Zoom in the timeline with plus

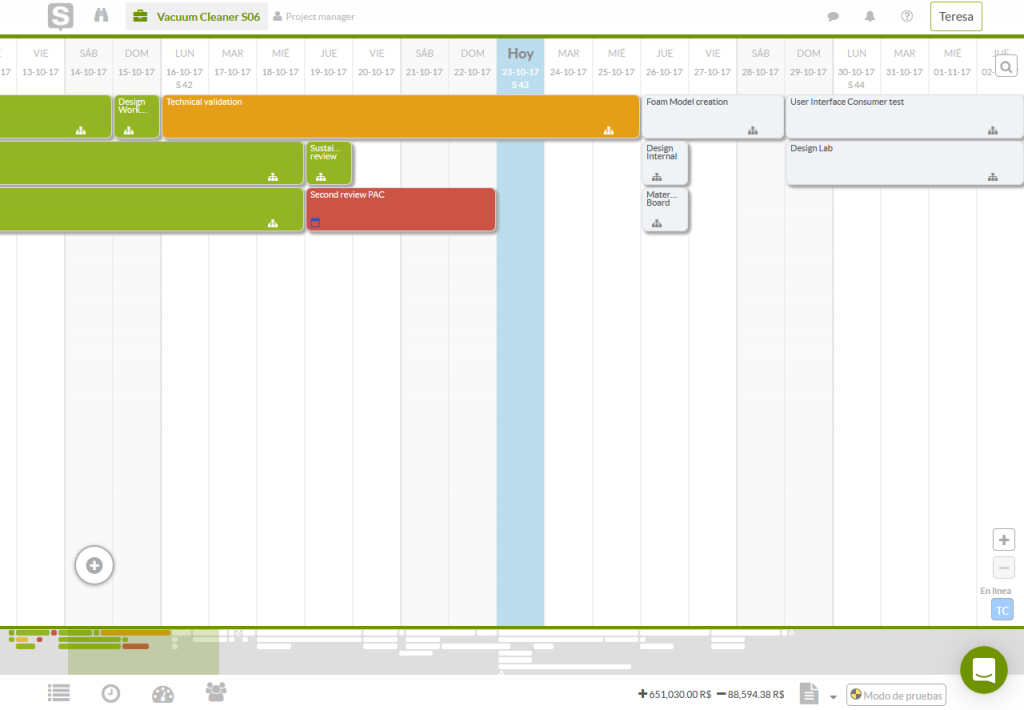click(1004, 540)
